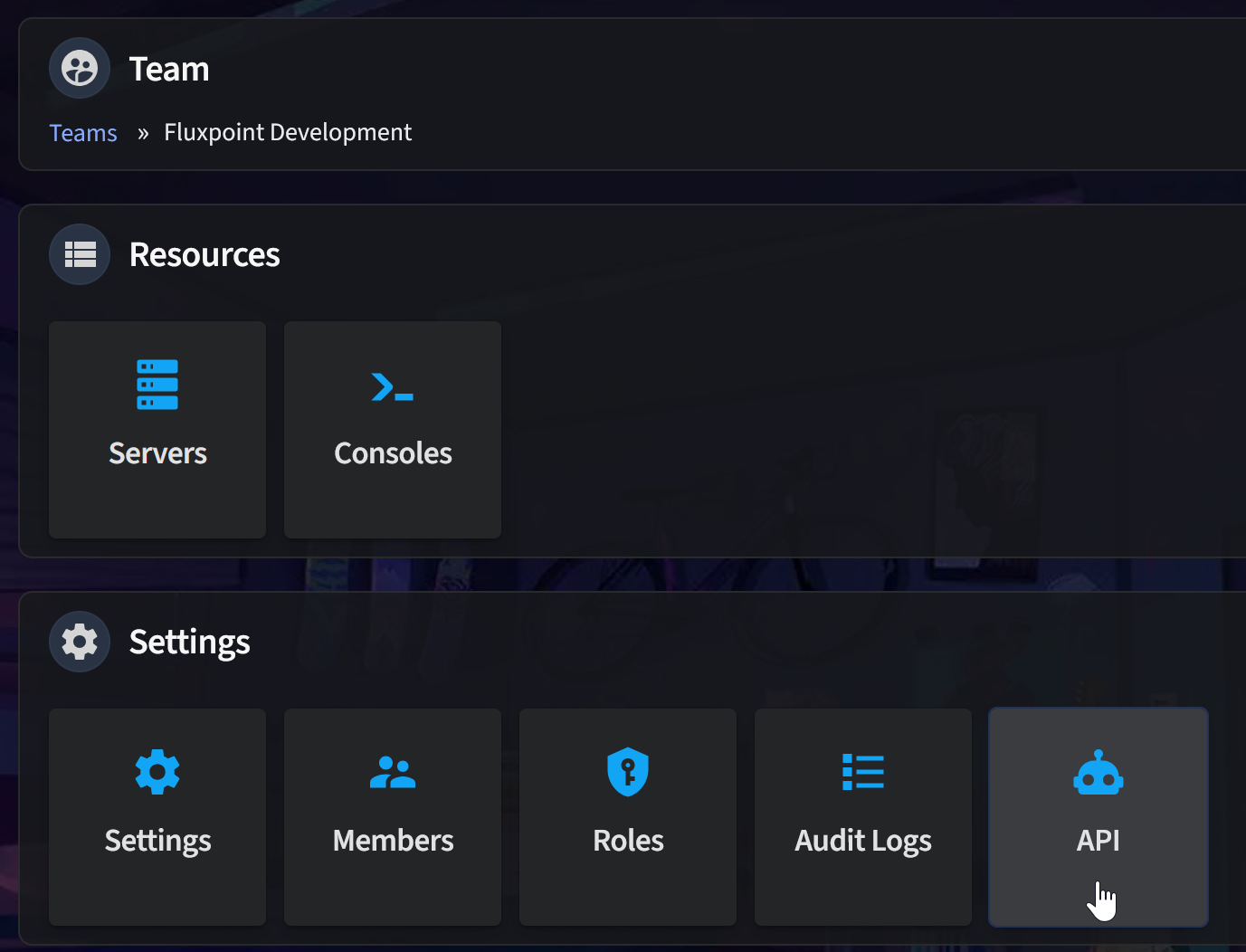The width and height of the screenshot is (1246, 952).
Task: Click the Servers rack icon
Action: [157, 385]
